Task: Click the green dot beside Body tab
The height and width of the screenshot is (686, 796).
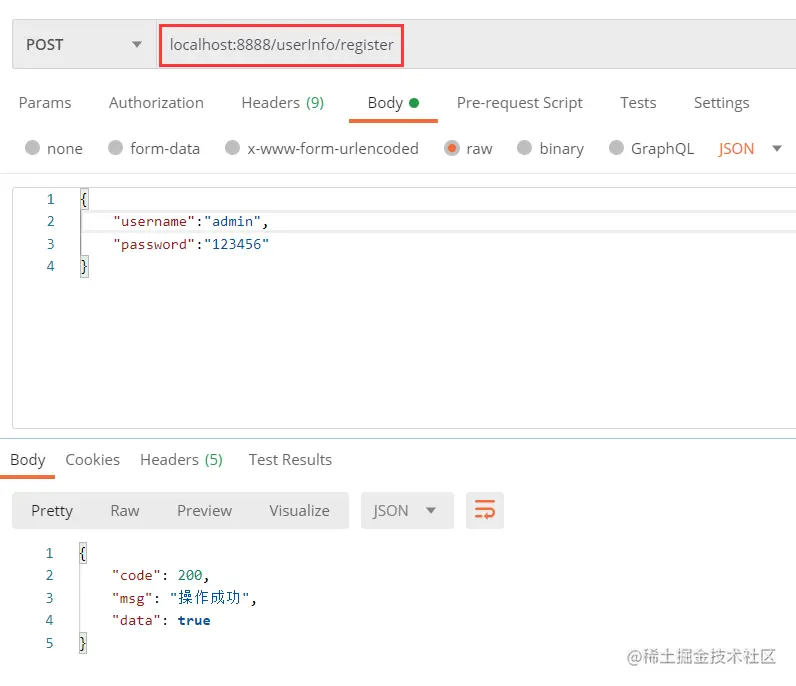Action: 414,103
